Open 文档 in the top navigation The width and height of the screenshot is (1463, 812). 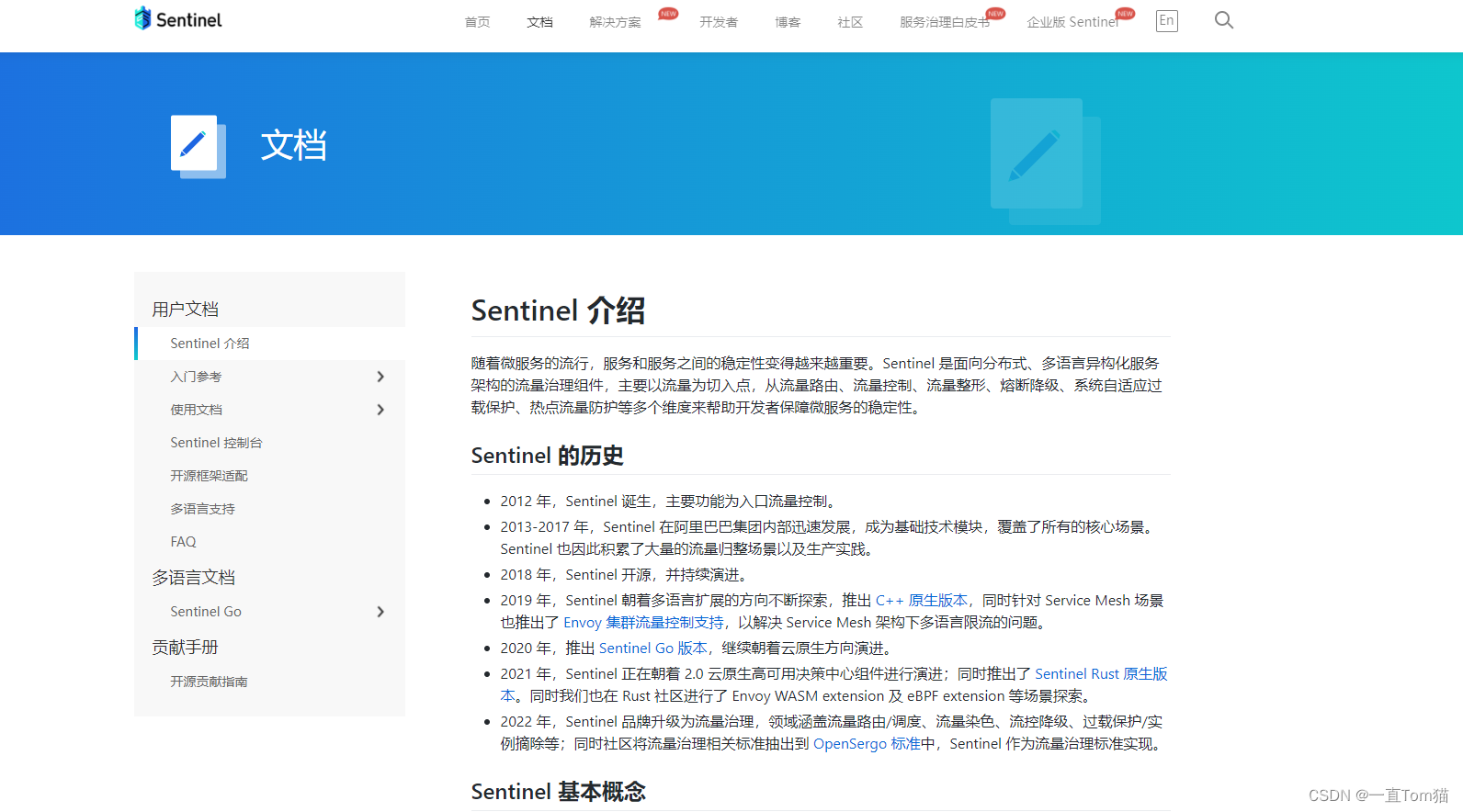pos(539,22)
